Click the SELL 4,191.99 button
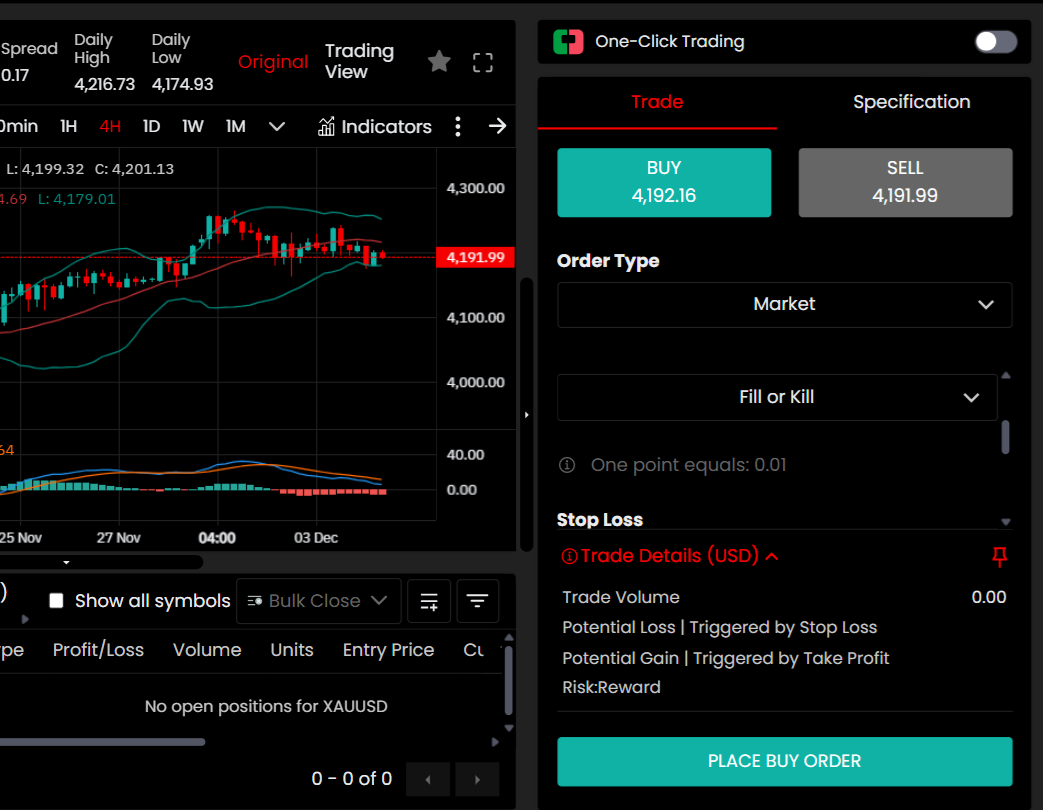This screenshot has width=1043, height=810. [x=905, y=182]
